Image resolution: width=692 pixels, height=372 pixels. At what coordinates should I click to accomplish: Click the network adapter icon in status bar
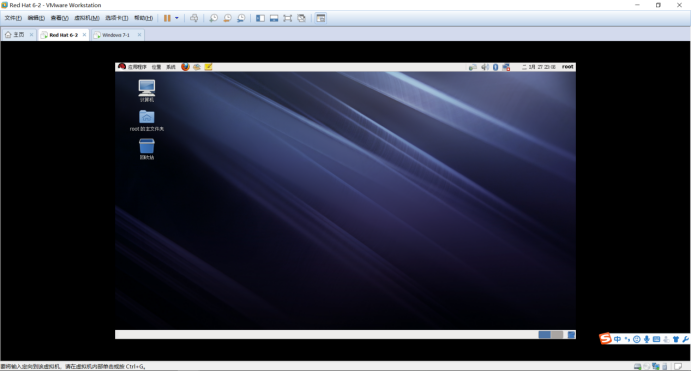click(x=656, y=367)
